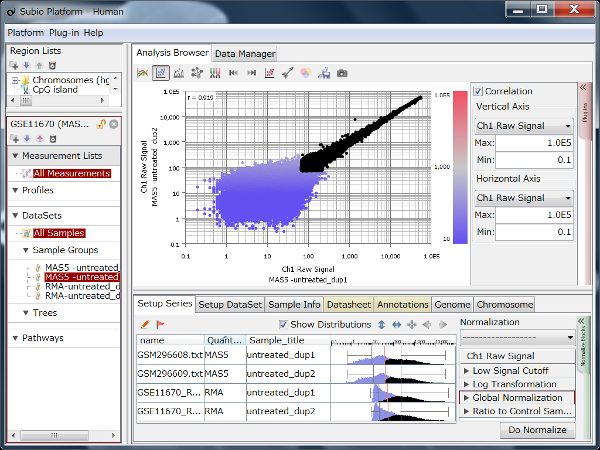Select All Measurements in the list
600x450 pixels.
pos(71,173)
